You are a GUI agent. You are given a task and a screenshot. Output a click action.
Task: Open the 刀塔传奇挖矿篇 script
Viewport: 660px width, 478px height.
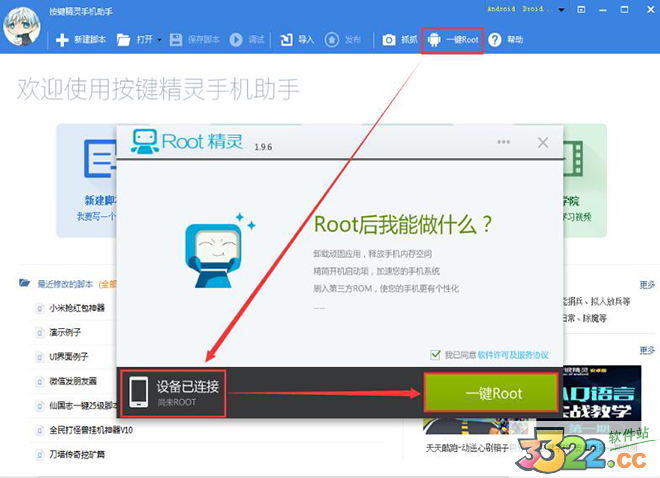click(77, 454)
